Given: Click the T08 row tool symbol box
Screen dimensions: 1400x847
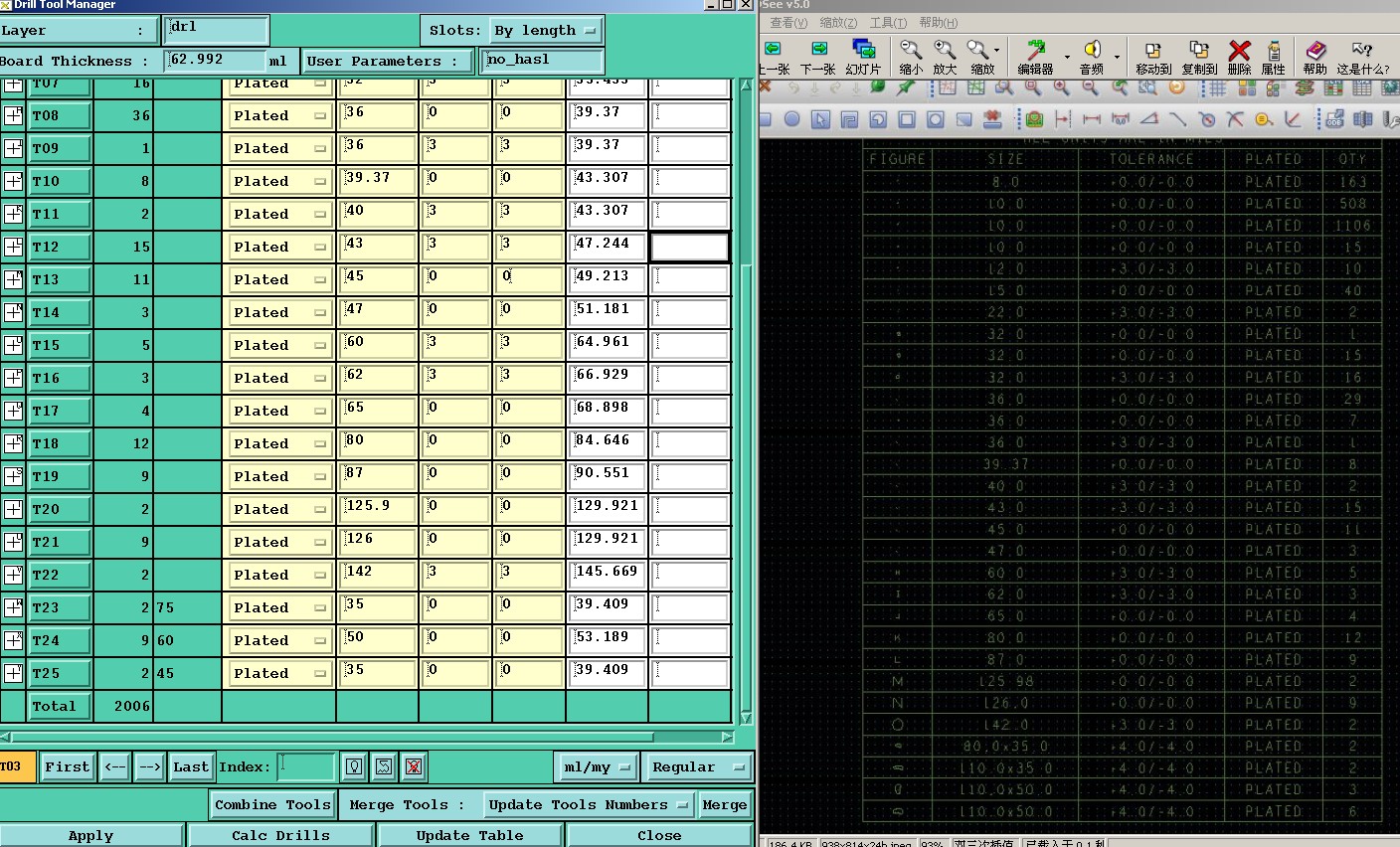Looking at the screenshot, I should click(x=13, y=115).
